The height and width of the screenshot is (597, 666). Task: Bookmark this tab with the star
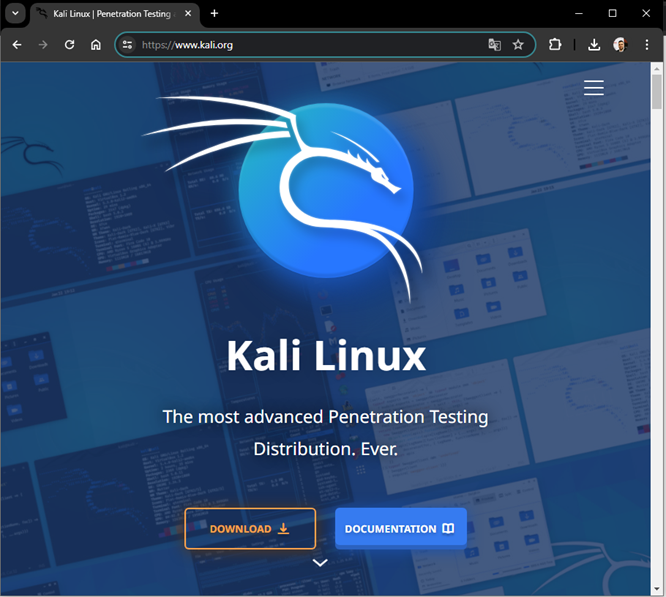tap(518, 45)
